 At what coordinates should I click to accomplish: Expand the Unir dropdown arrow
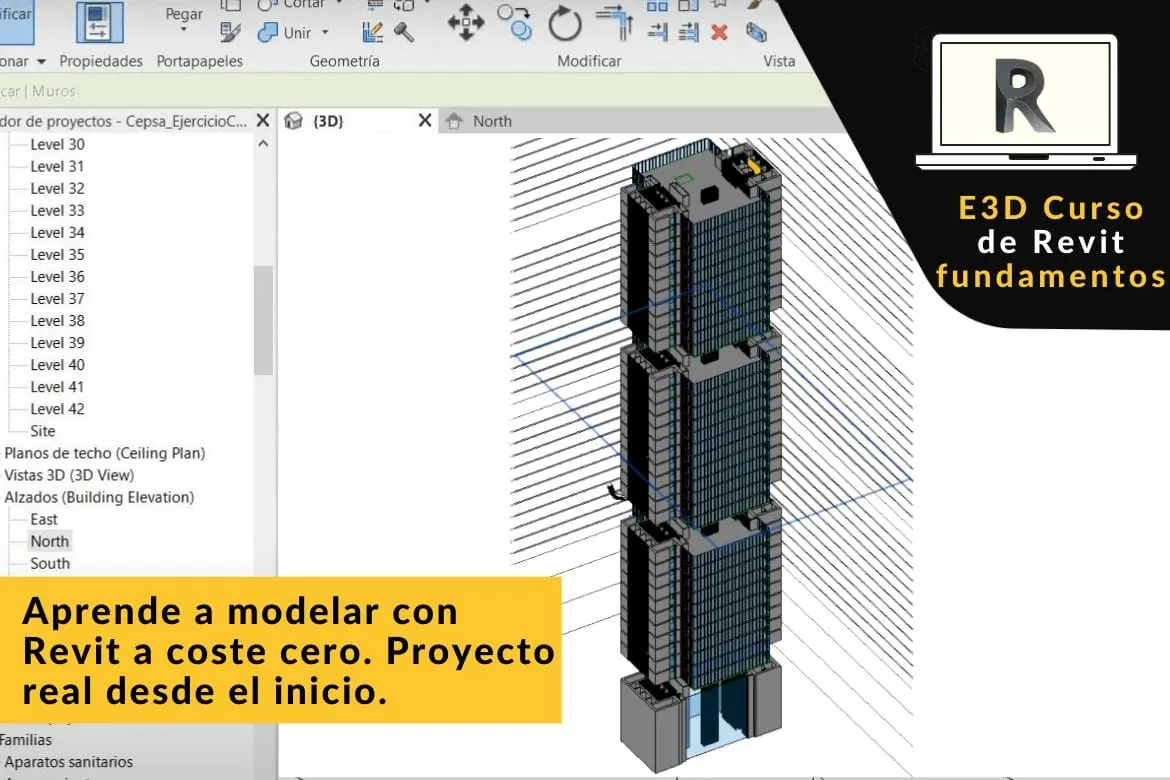pyautogui.click(x=325, y=33)
